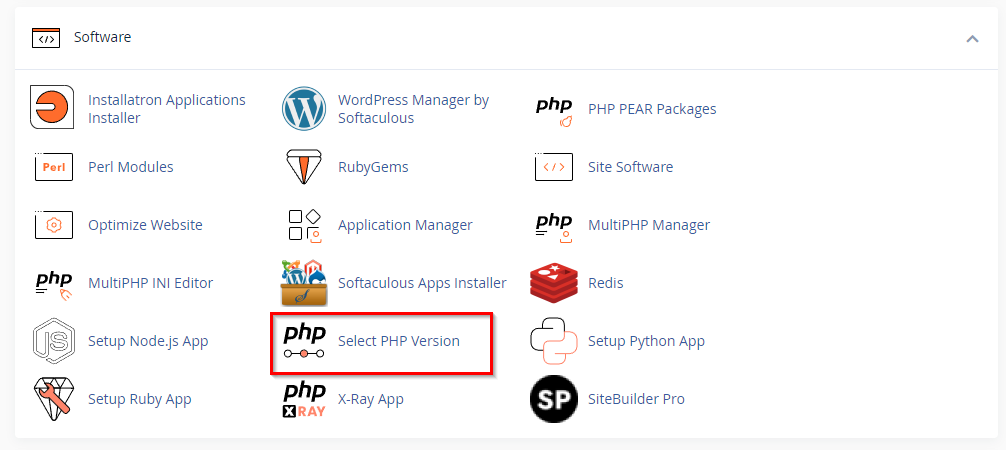Open Setup Python App link
The width and height of the screenshot is (1006, 450).
point(647,341)
